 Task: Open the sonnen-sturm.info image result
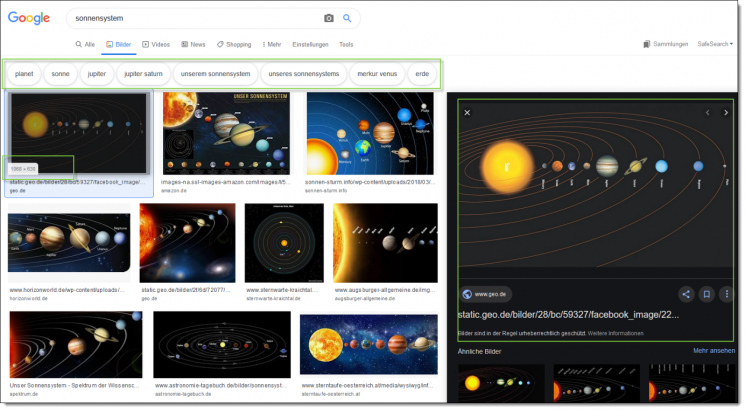pyautogui.click(x=370, y=133)
